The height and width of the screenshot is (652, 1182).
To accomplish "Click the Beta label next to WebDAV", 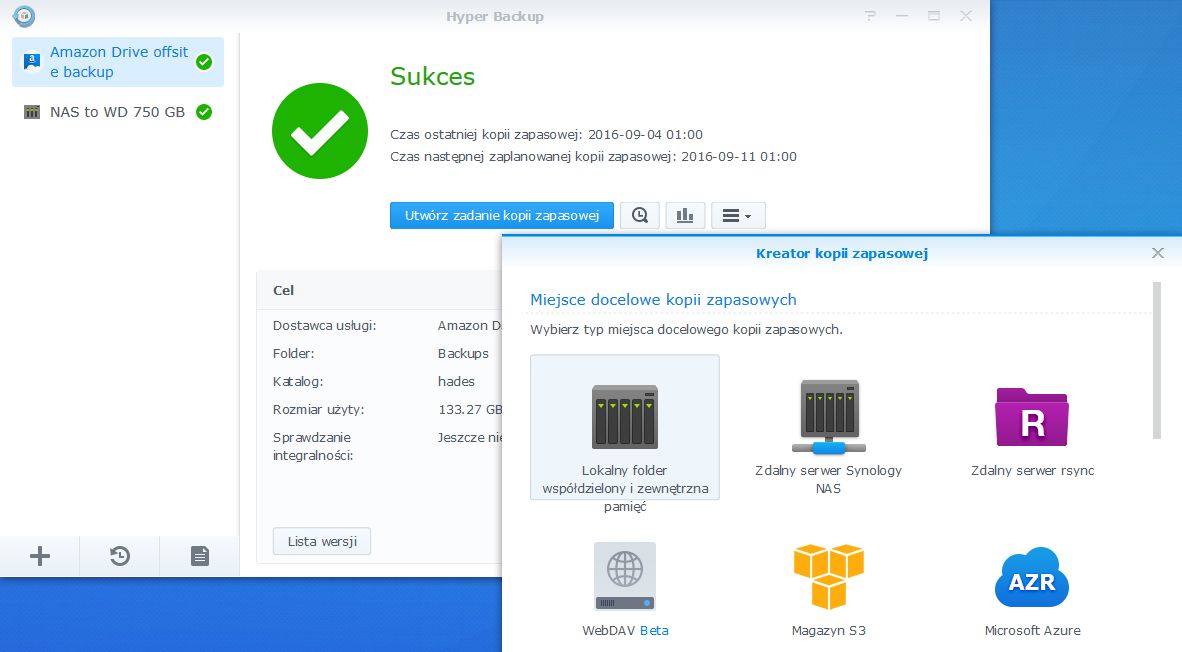I will click(x=654, y=630).
